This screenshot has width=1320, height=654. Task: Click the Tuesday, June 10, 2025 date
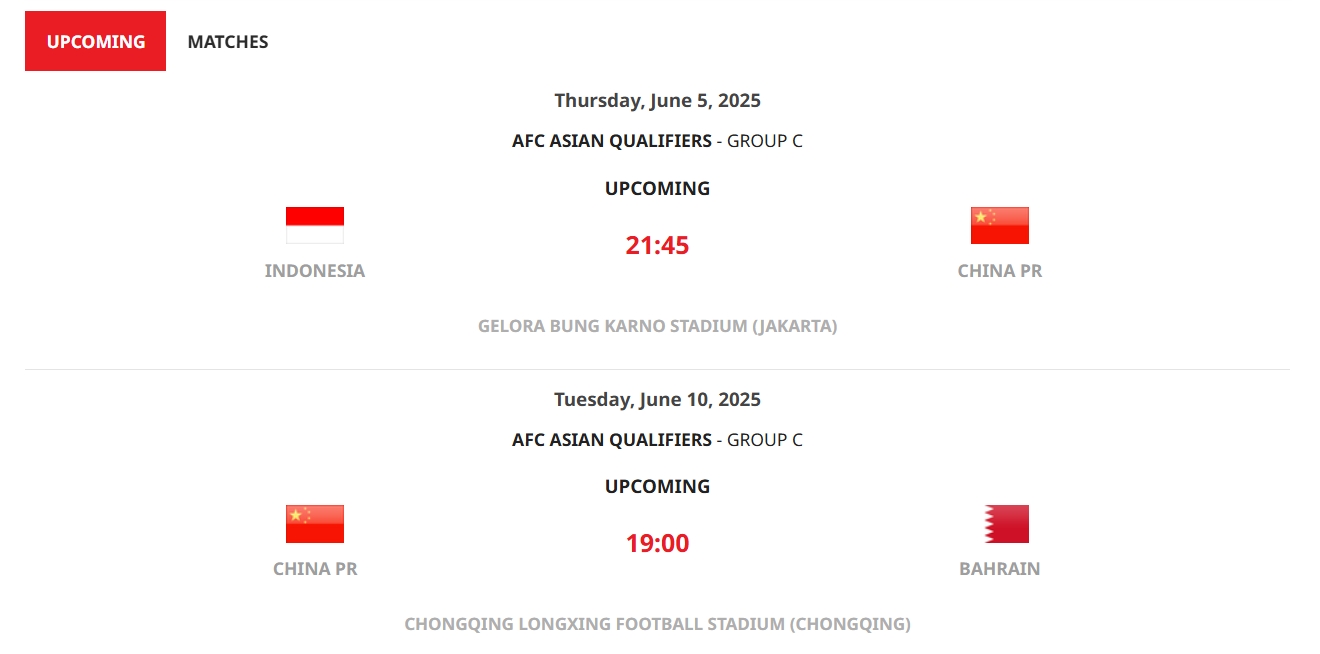(657, 399)
